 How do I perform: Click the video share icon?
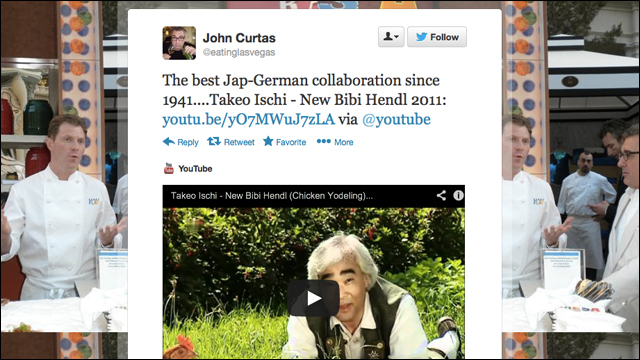441,196
